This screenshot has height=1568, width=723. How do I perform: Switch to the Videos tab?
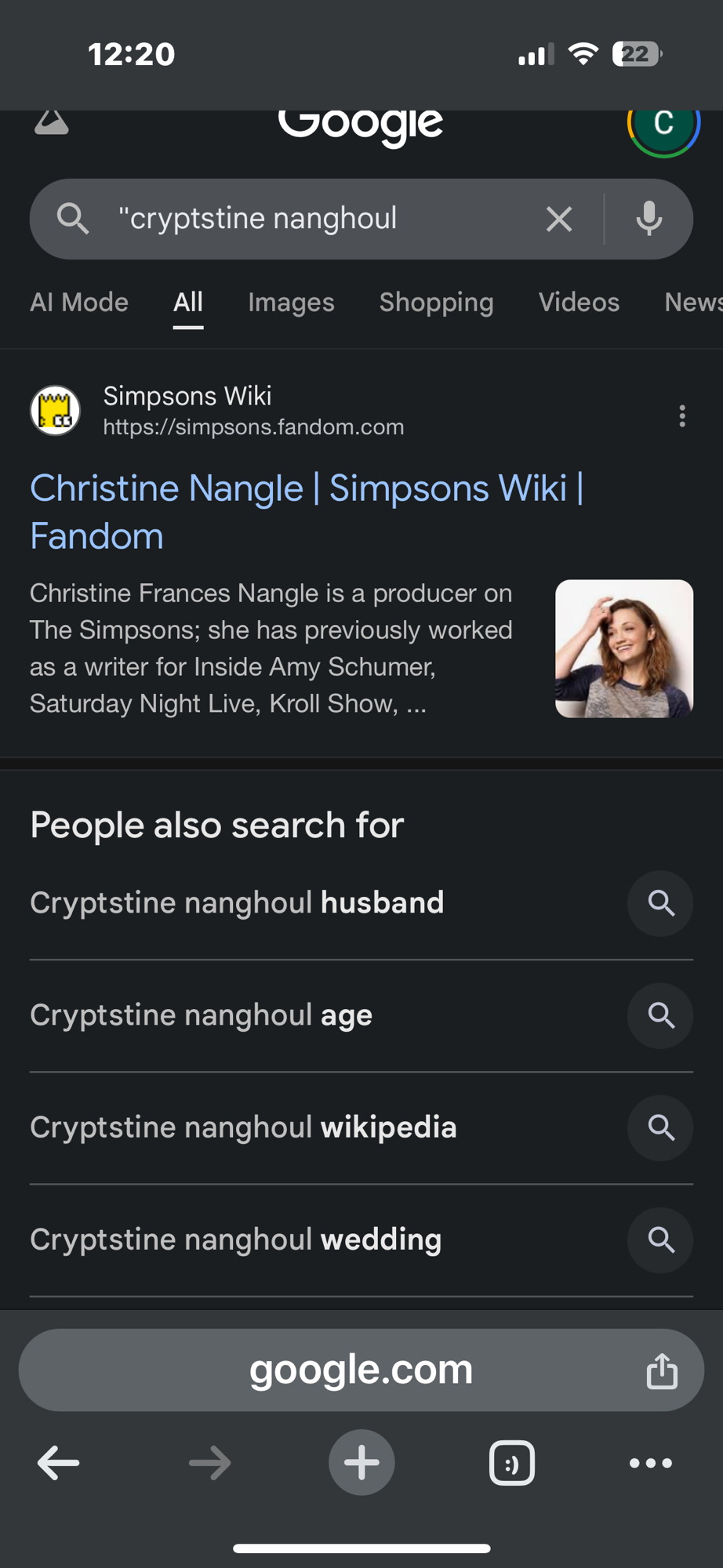tap(579, 303)
